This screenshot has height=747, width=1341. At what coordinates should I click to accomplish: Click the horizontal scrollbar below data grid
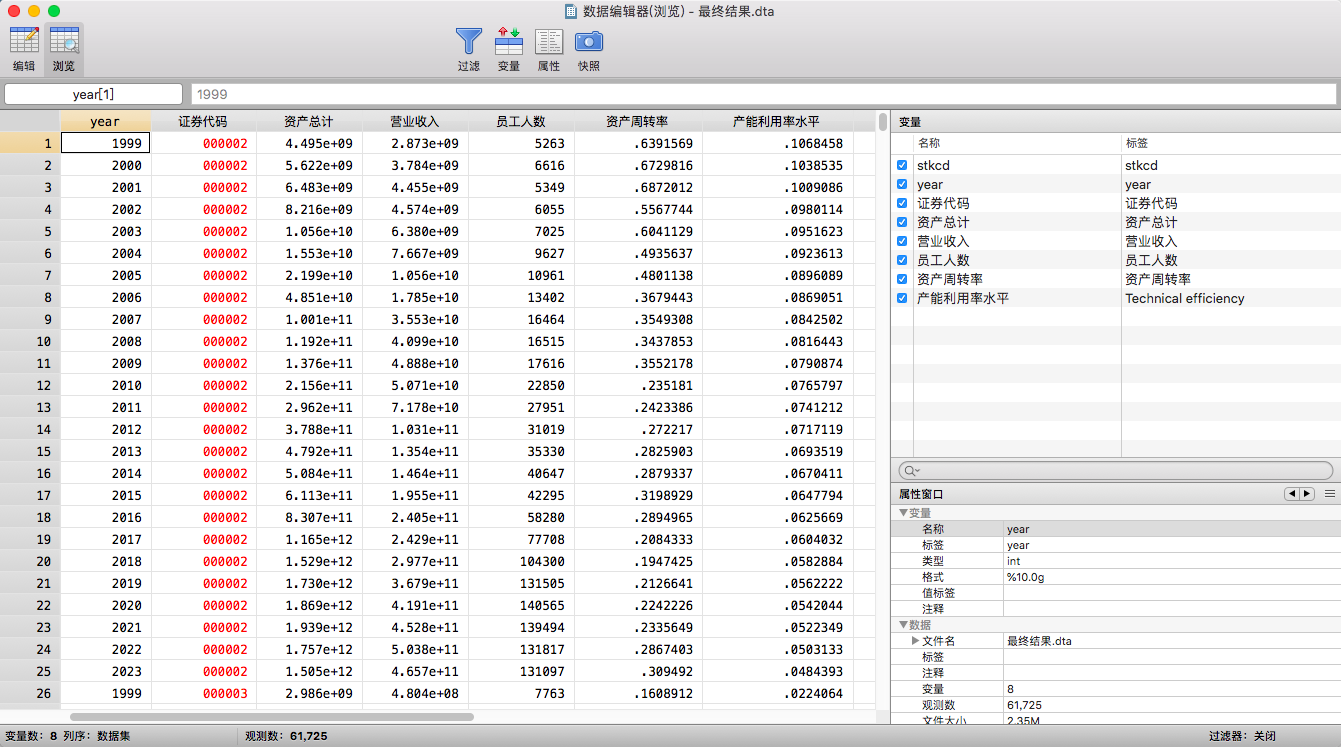coord(271,717)
